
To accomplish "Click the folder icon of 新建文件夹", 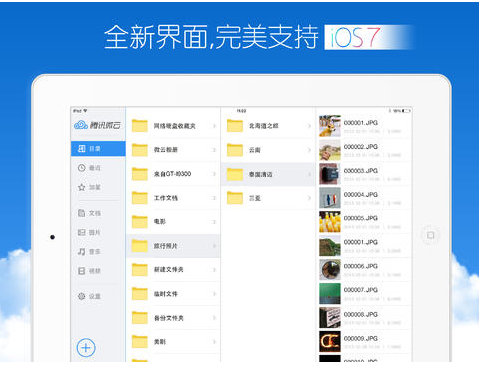I will pos(140,270).
